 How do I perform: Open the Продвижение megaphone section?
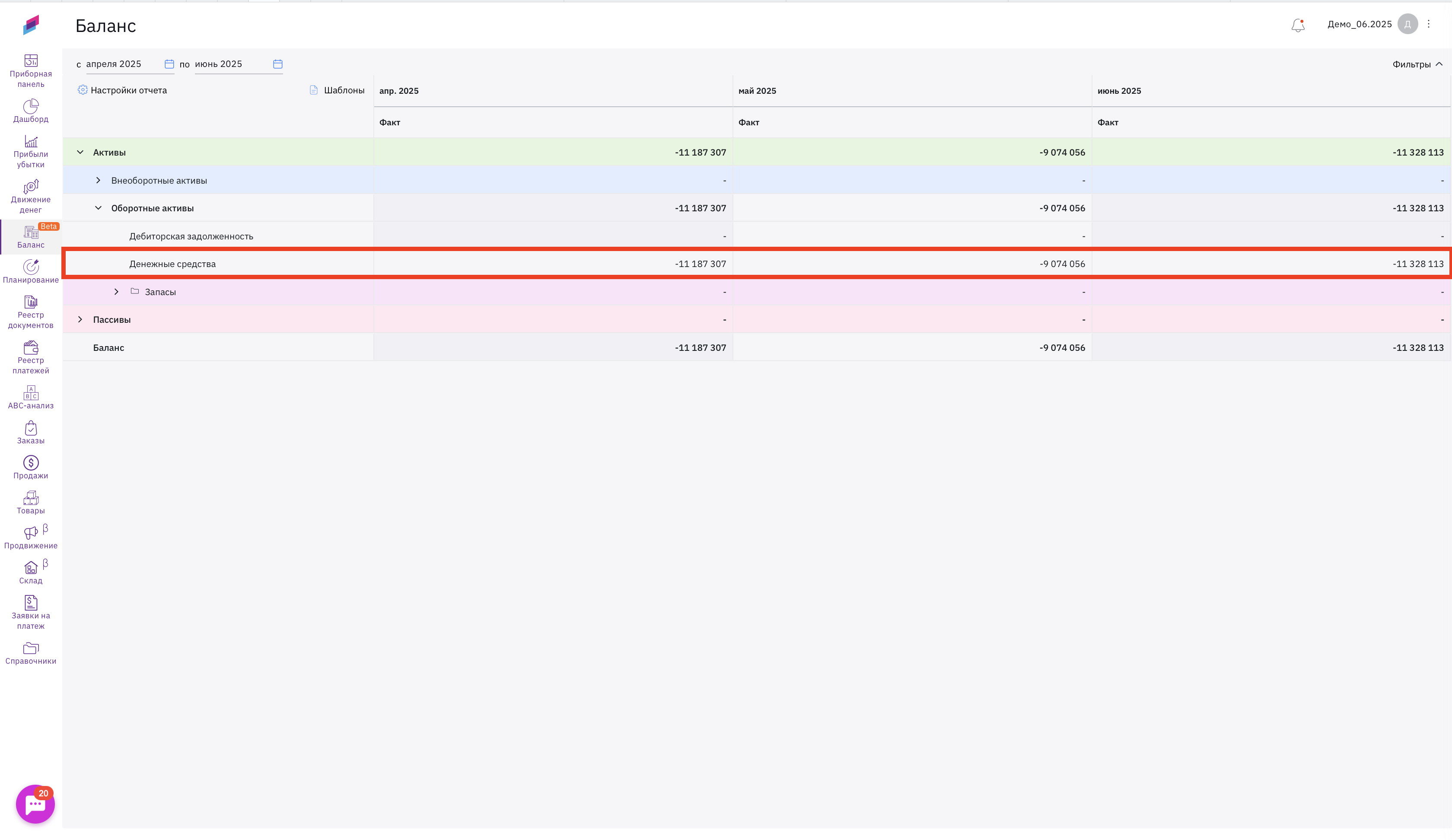tap(31, 538)
